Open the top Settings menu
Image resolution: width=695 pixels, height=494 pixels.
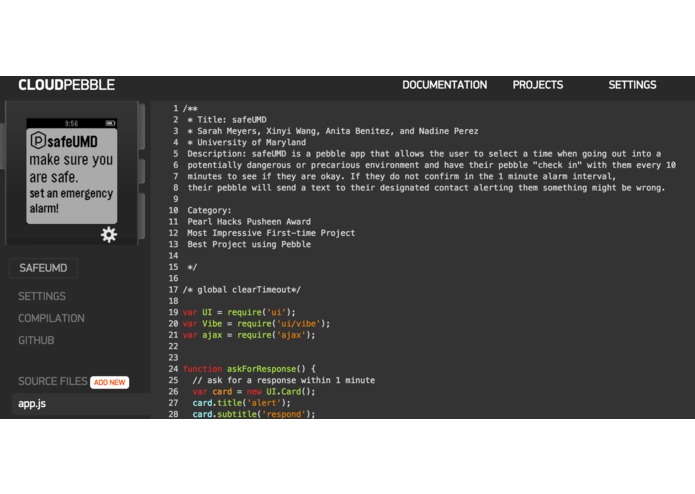click(x=632, y=85)
